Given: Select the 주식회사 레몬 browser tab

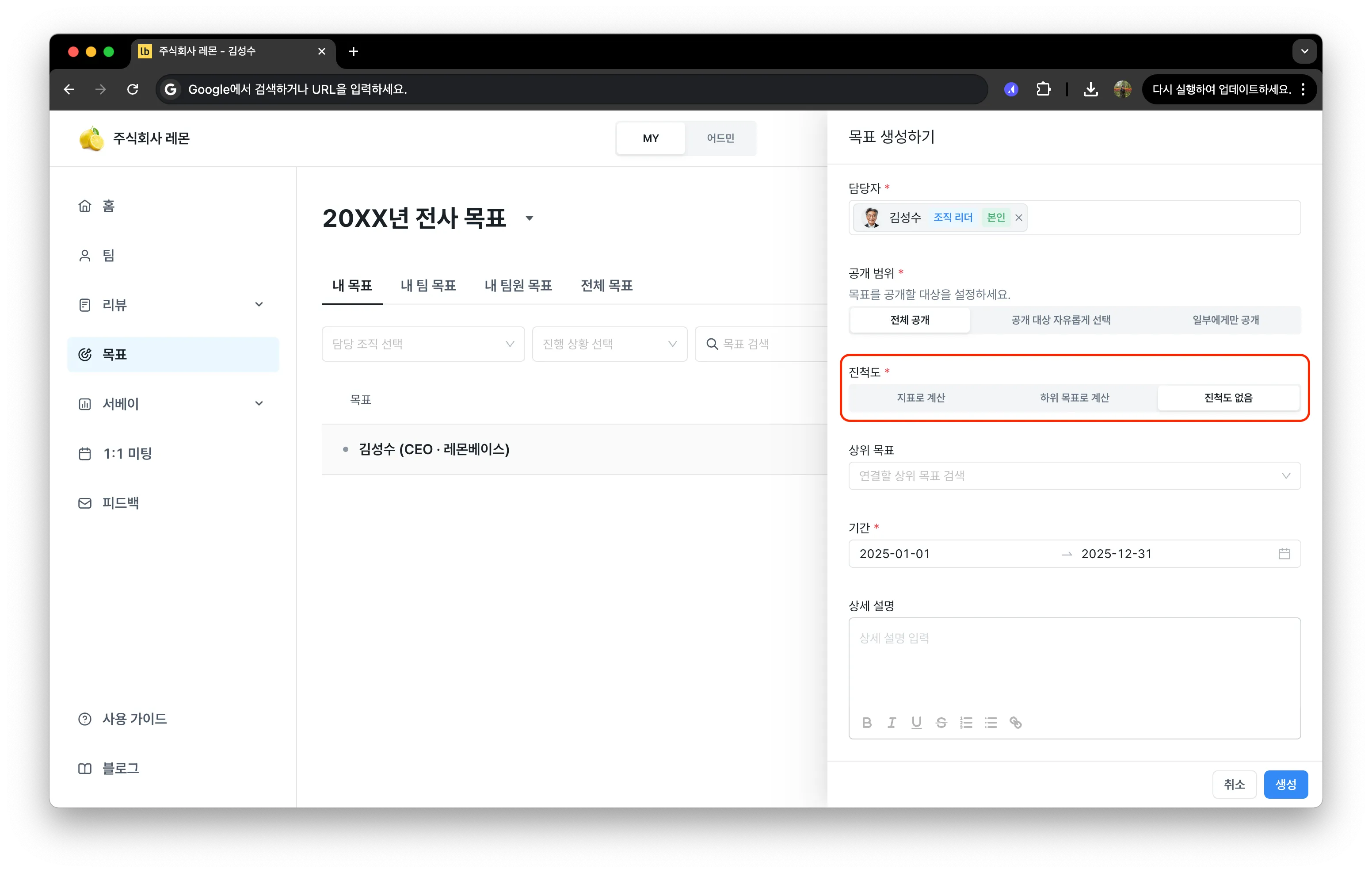Looking at the screenshot, I should [232, 51].
